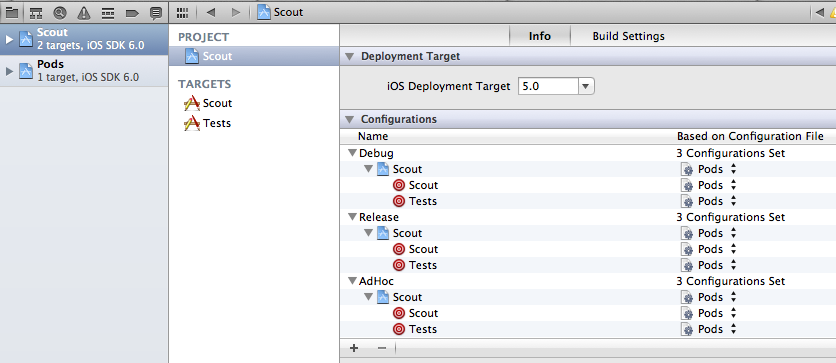Open the Search navigator magnifier icon
836x363 pixels.
60,12
